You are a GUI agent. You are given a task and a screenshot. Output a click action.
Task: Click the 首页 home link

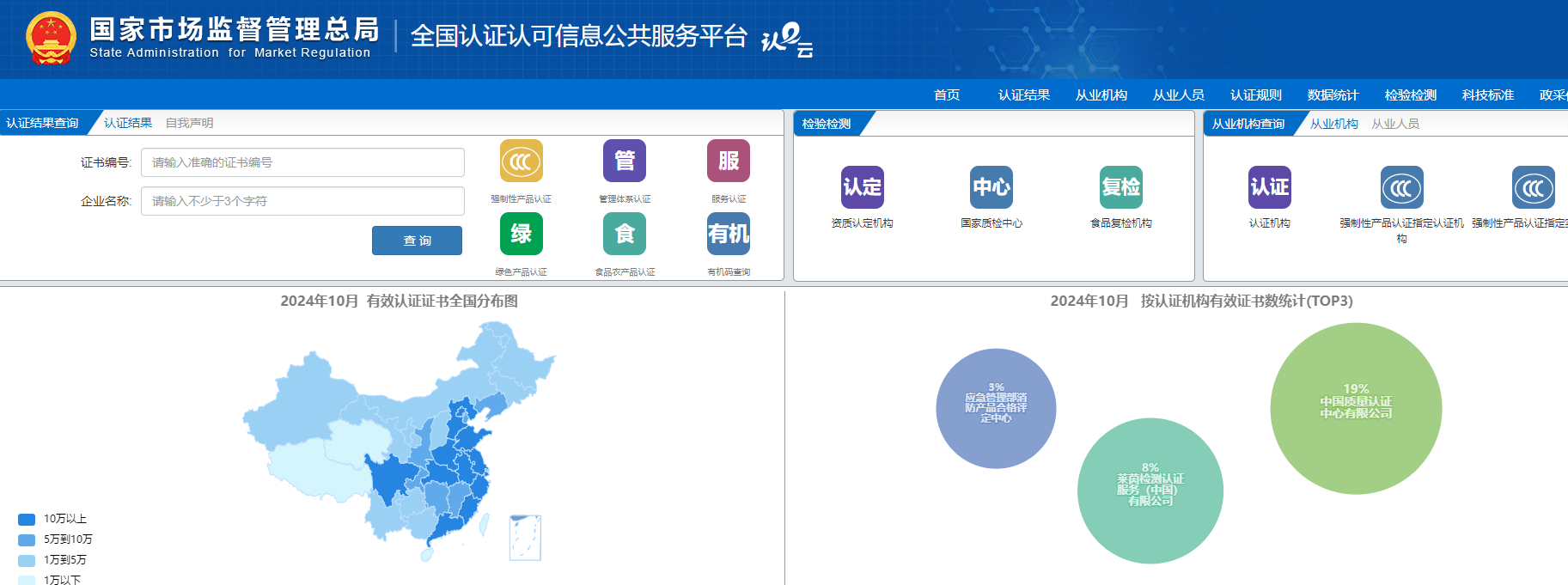(x=947, y=94)
